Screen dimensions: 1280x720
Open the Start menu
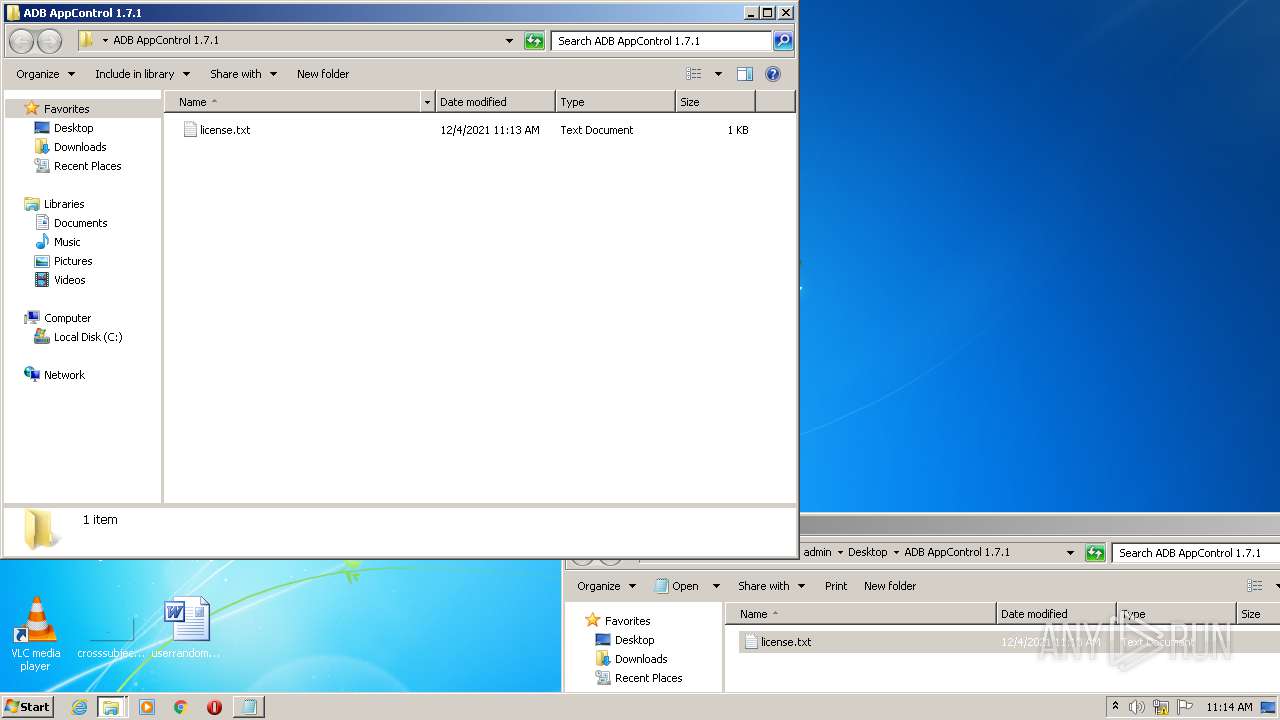[x=28, y=707]
